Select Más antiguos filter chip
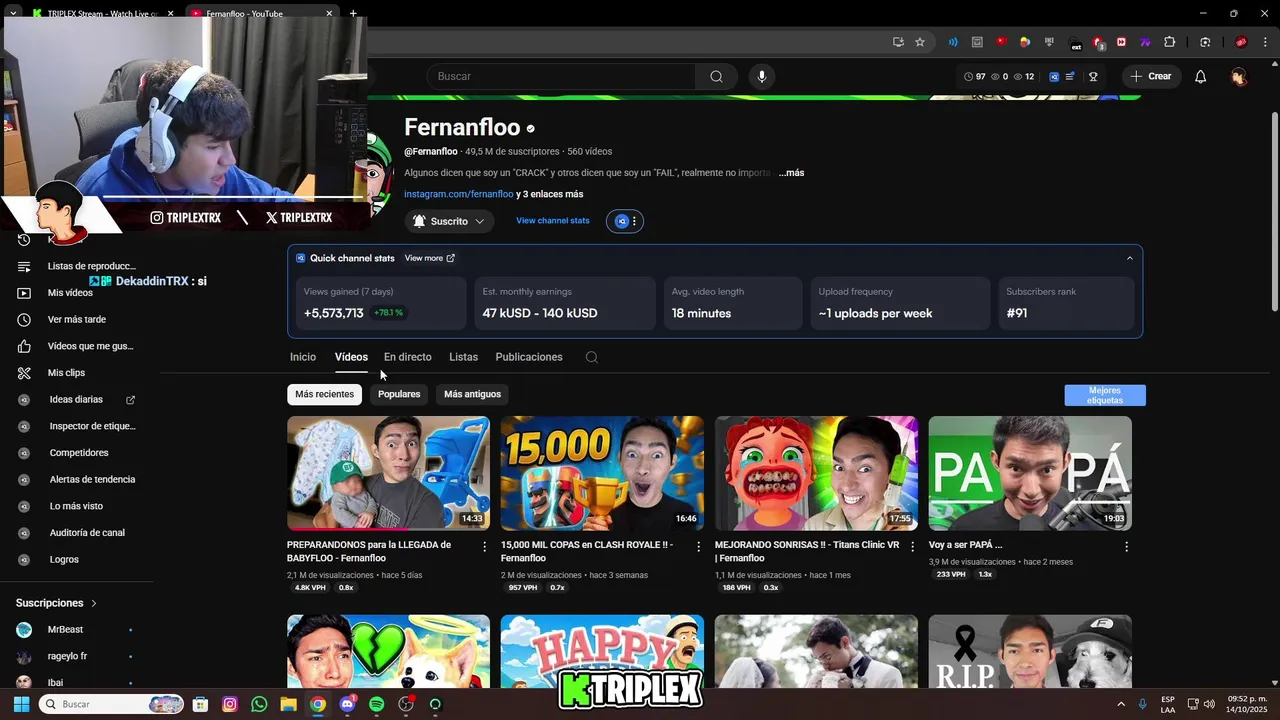 472,394
